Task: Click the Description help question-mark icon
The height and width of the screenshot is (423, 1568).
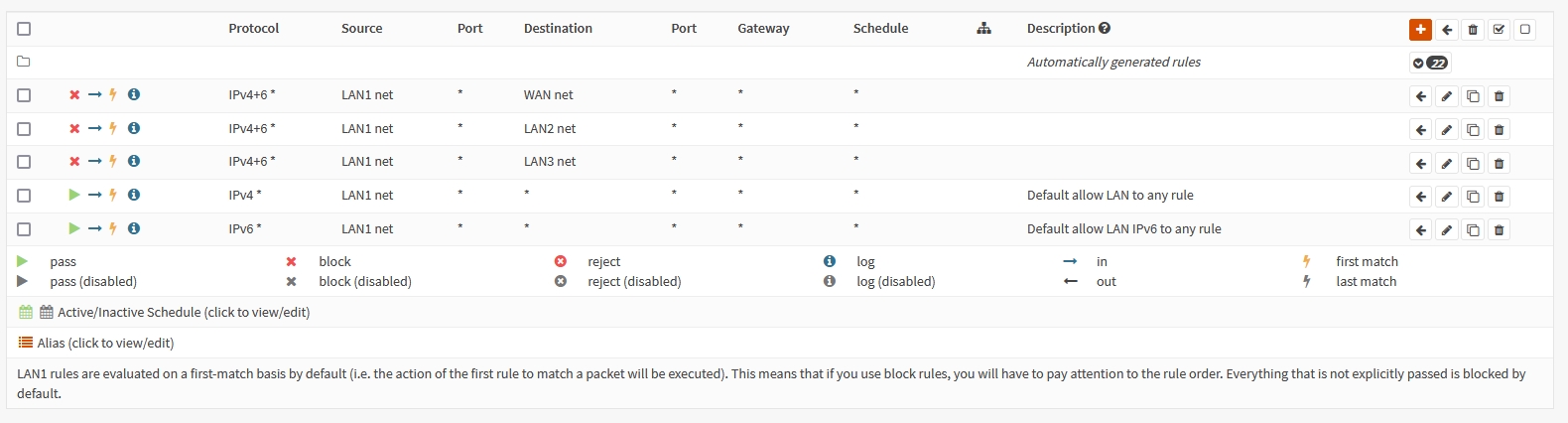Action: click(1105, 29)
